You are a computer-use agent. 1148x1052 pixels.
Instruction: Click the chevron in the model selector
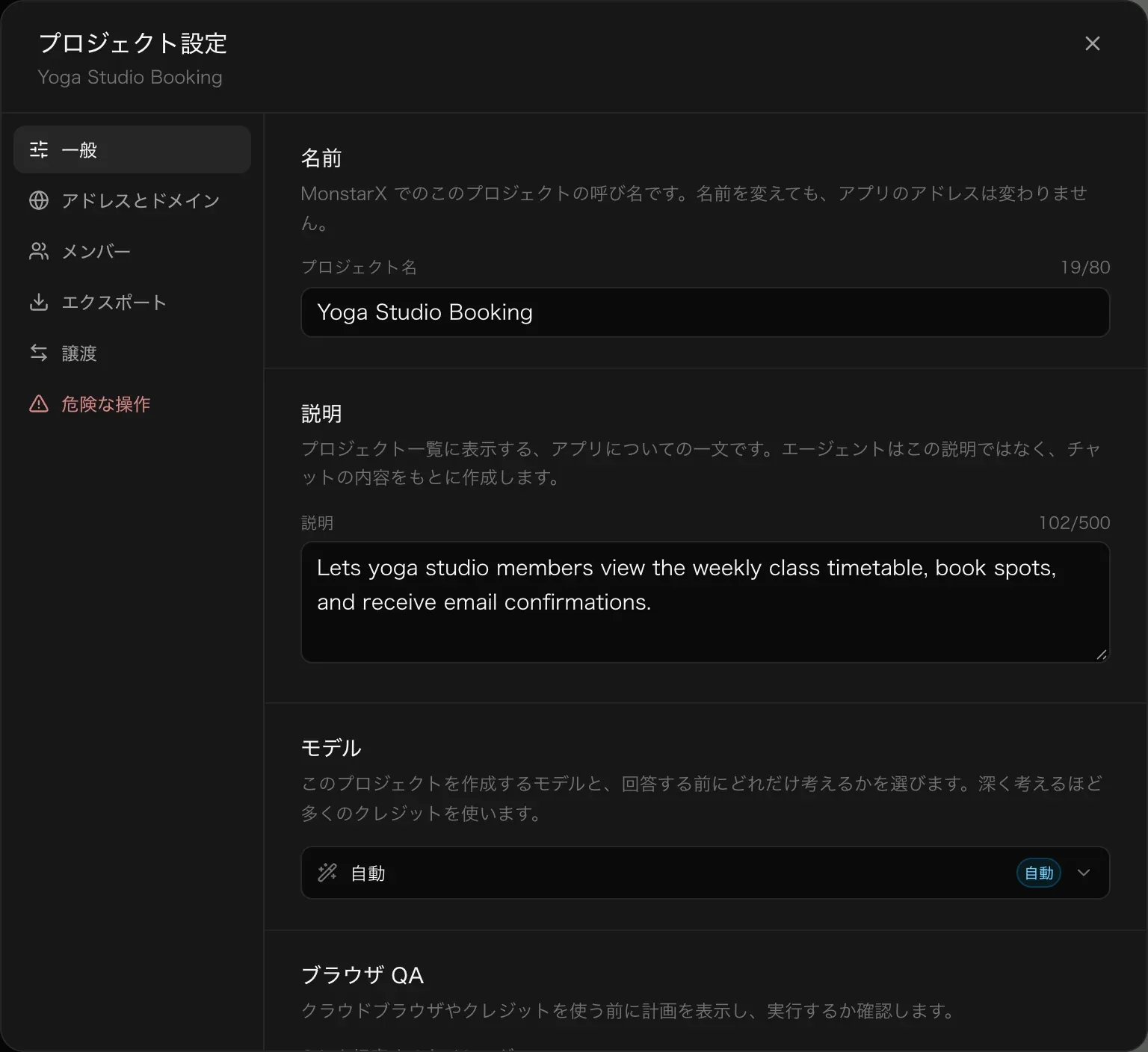point(1084,873)
